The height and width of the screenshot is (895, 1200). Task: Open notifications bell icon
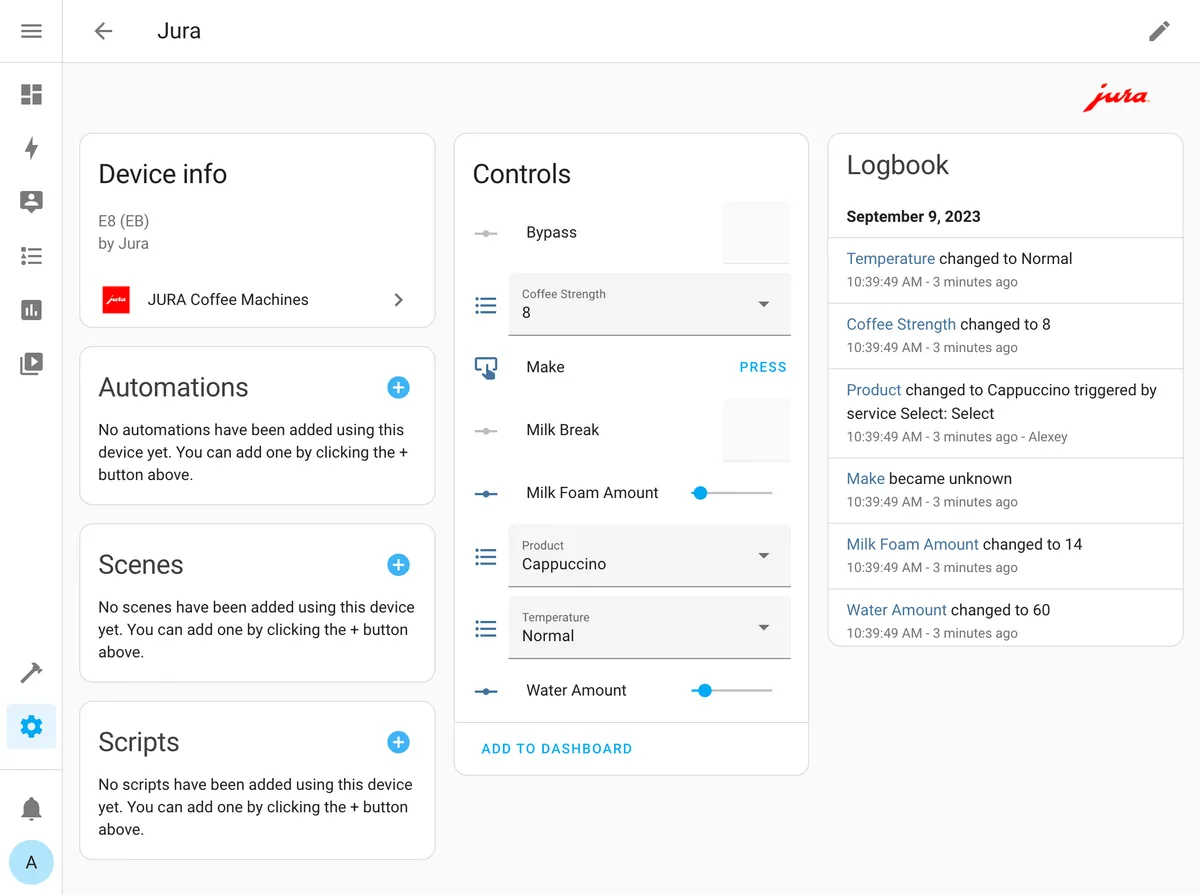point(31,808)
